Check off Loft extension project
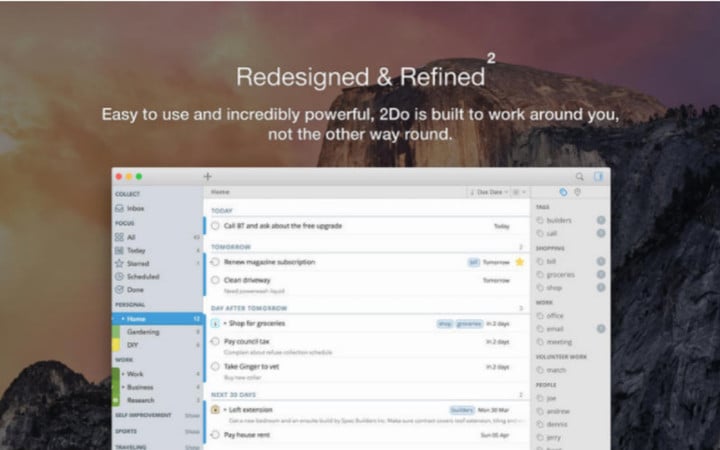This screenshot has height=450, width=720. 215,410
